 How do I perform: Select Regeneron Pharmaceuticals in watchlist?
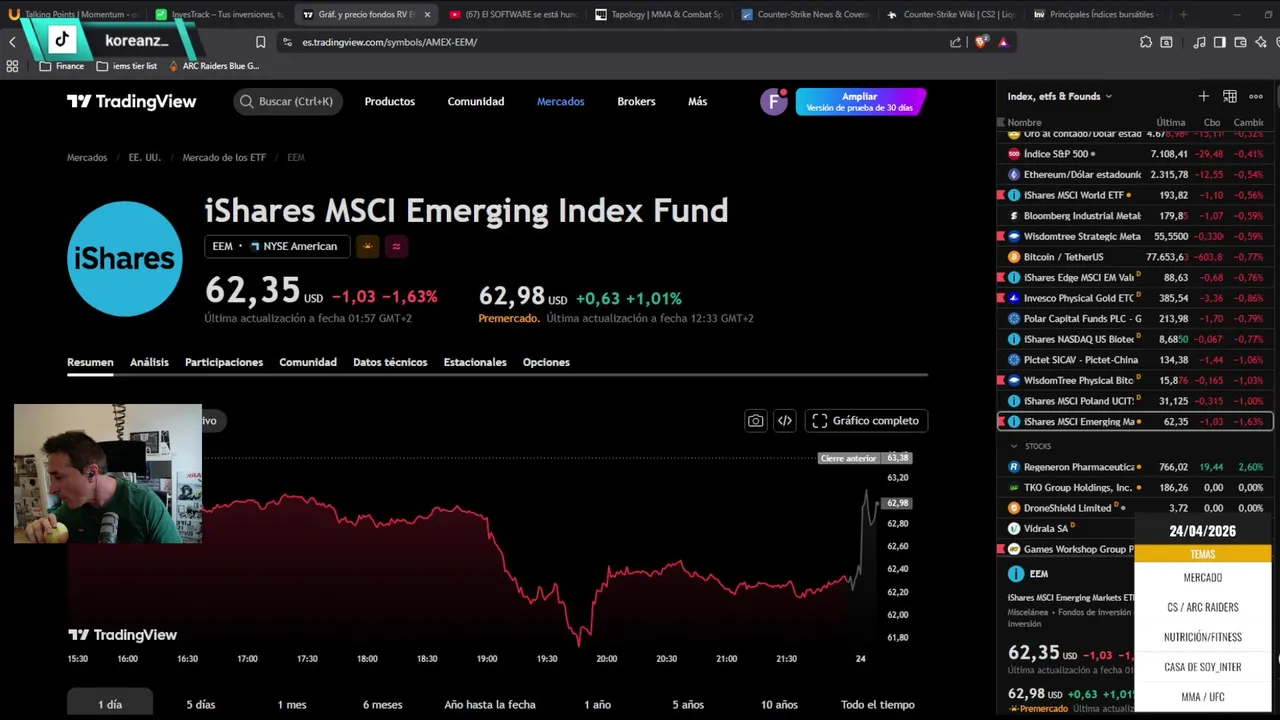click(1136, 467)
